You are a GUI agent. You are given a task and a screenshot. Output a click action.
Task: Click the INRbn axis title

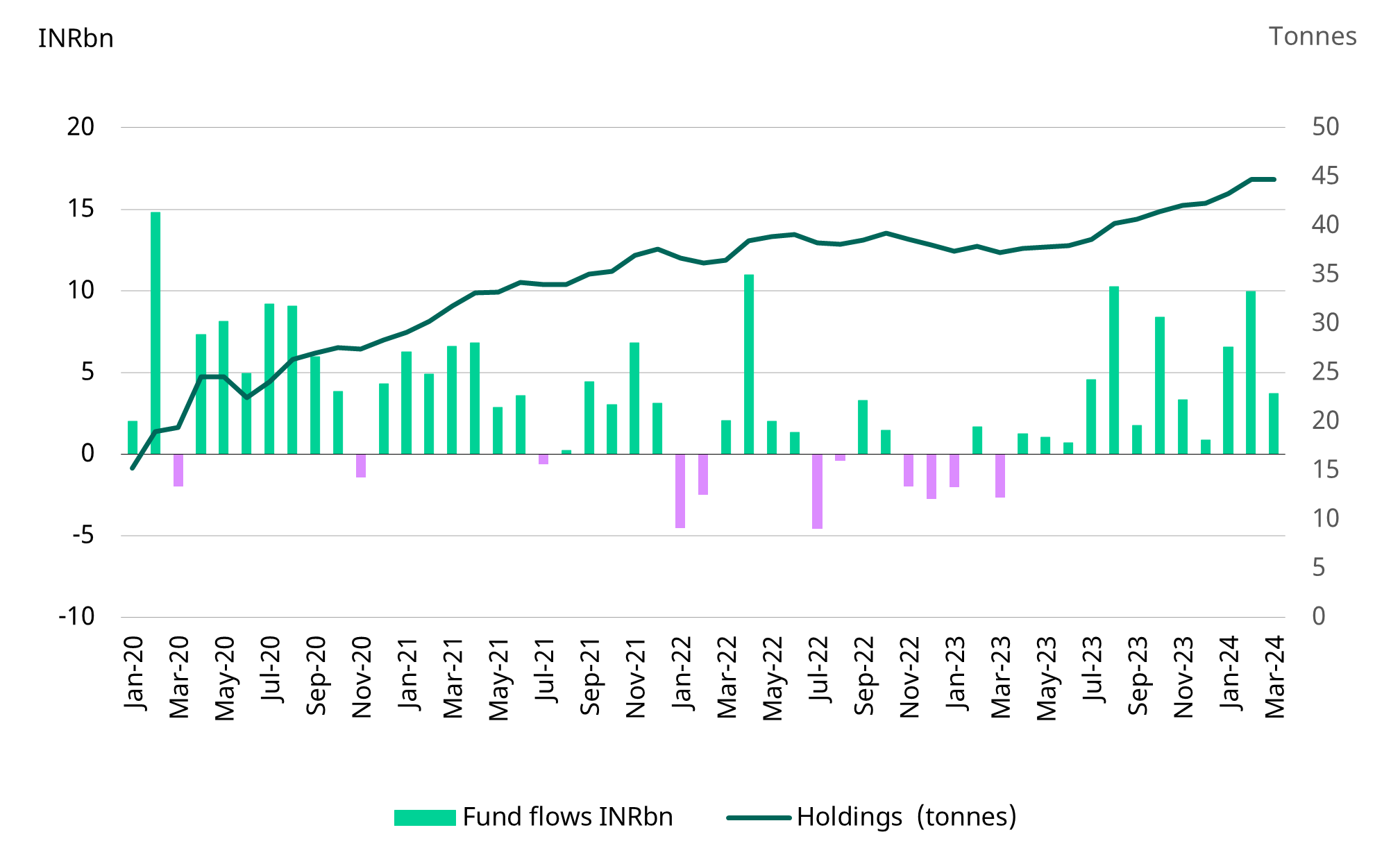point(76,38)
